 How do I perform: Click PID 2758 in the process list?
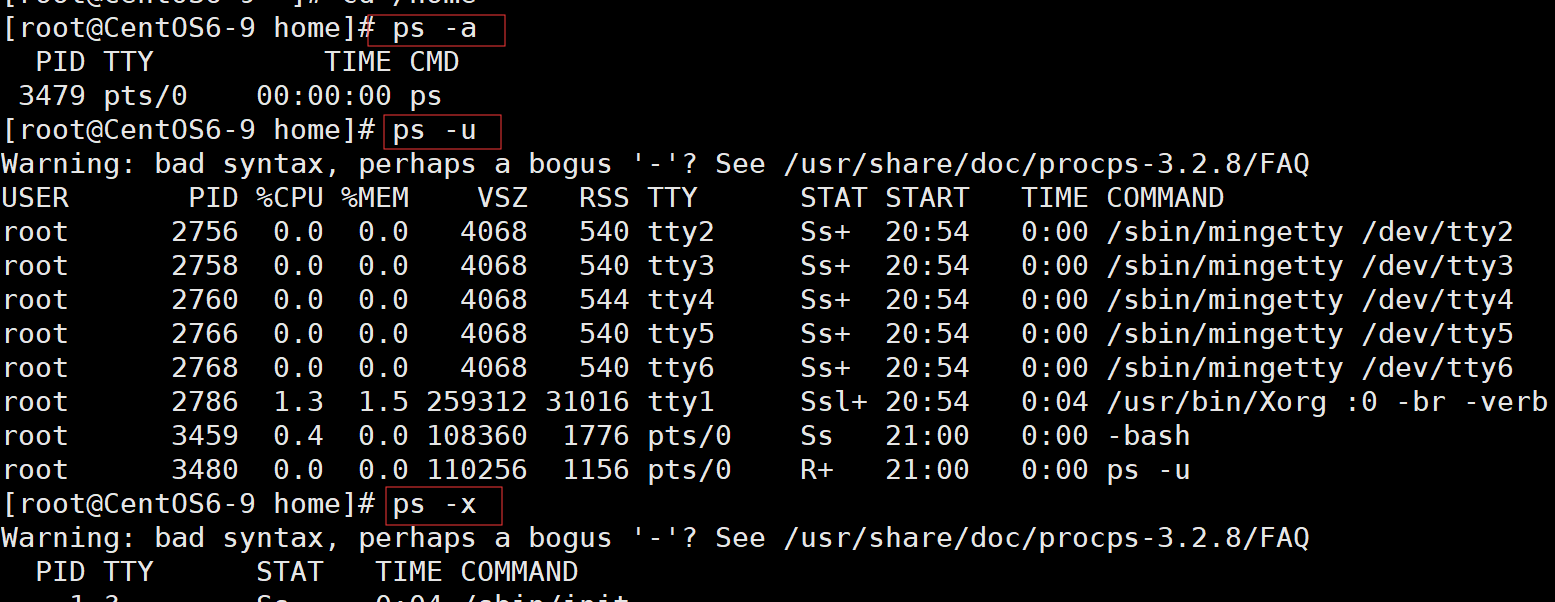click(204, 266)
